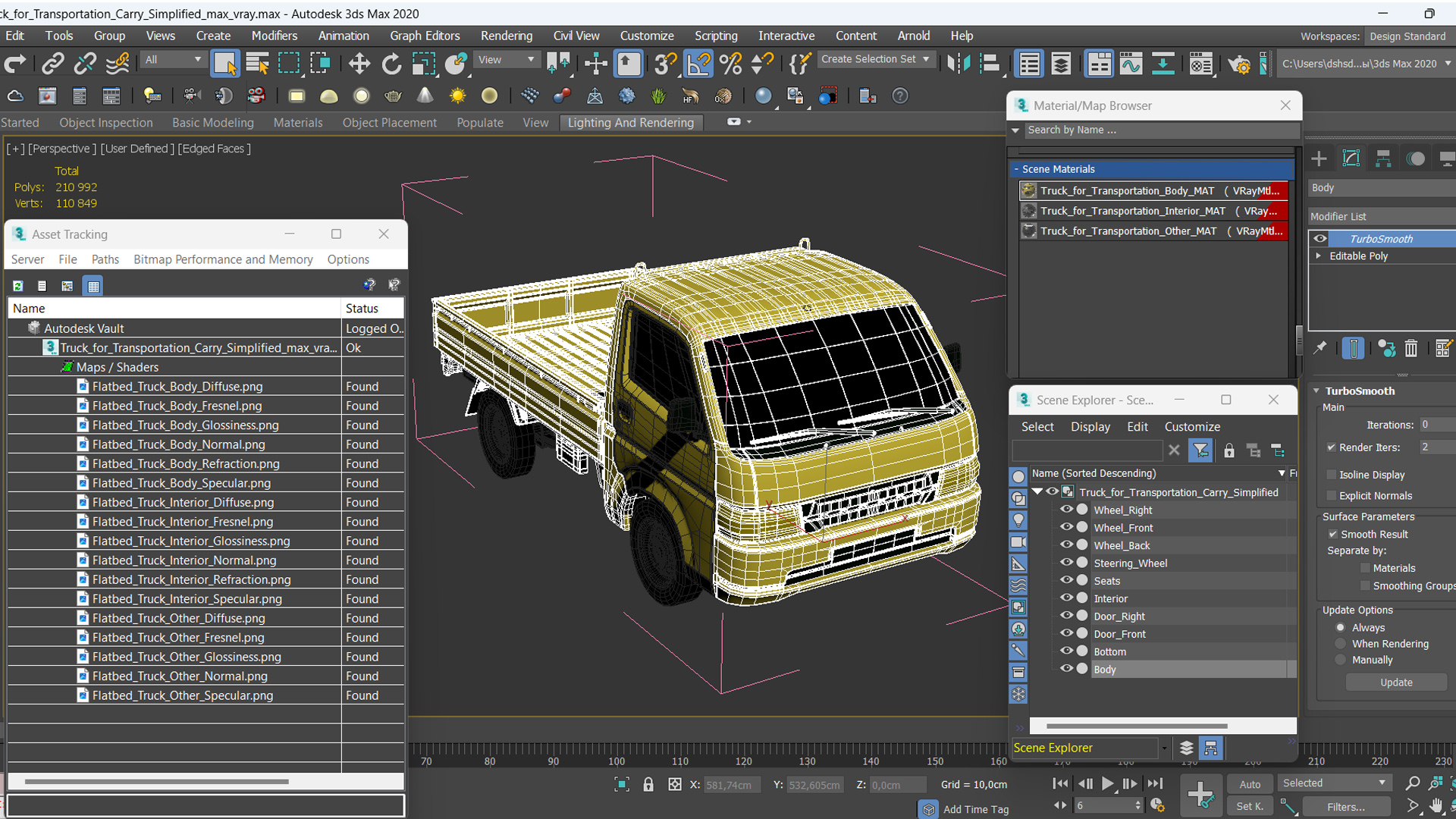Screen dimensions: 1456x819
Task: Click the Unlink selection icon
Action: point(85,64)
